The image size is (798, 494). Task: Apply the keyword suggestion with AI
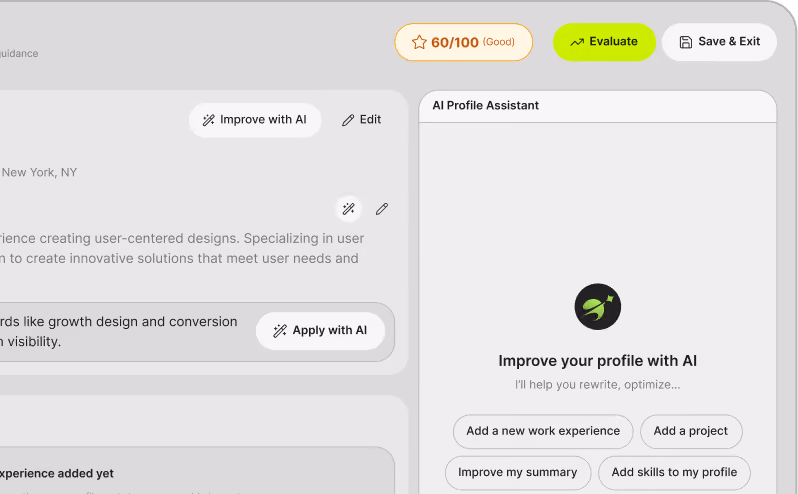[320, 331]
